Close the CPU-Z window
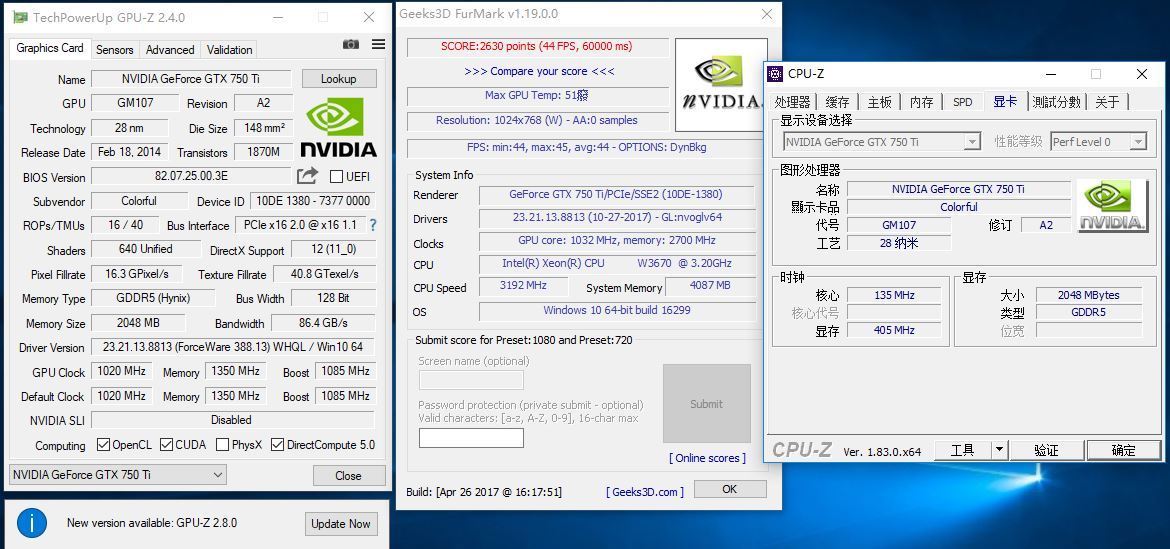Viewport: 1170px width, 549px height. tap(1142, 74)
